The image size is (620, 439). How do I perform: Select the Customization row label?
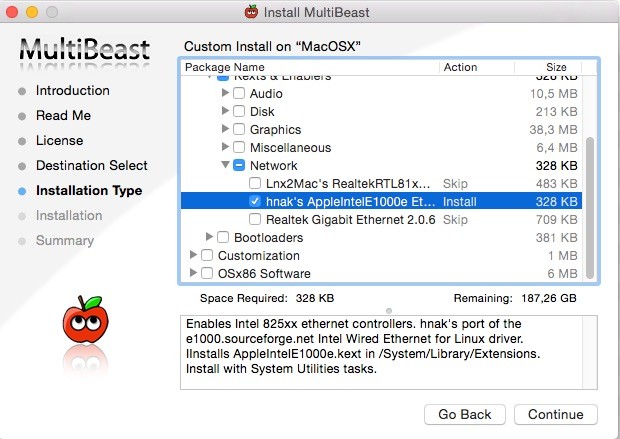click(259, 255)
